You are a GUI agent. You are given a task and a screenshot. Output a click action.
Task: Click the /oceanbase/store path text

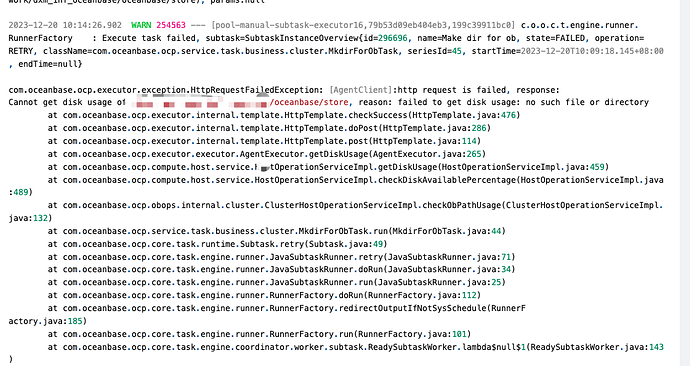coord(309,102)
